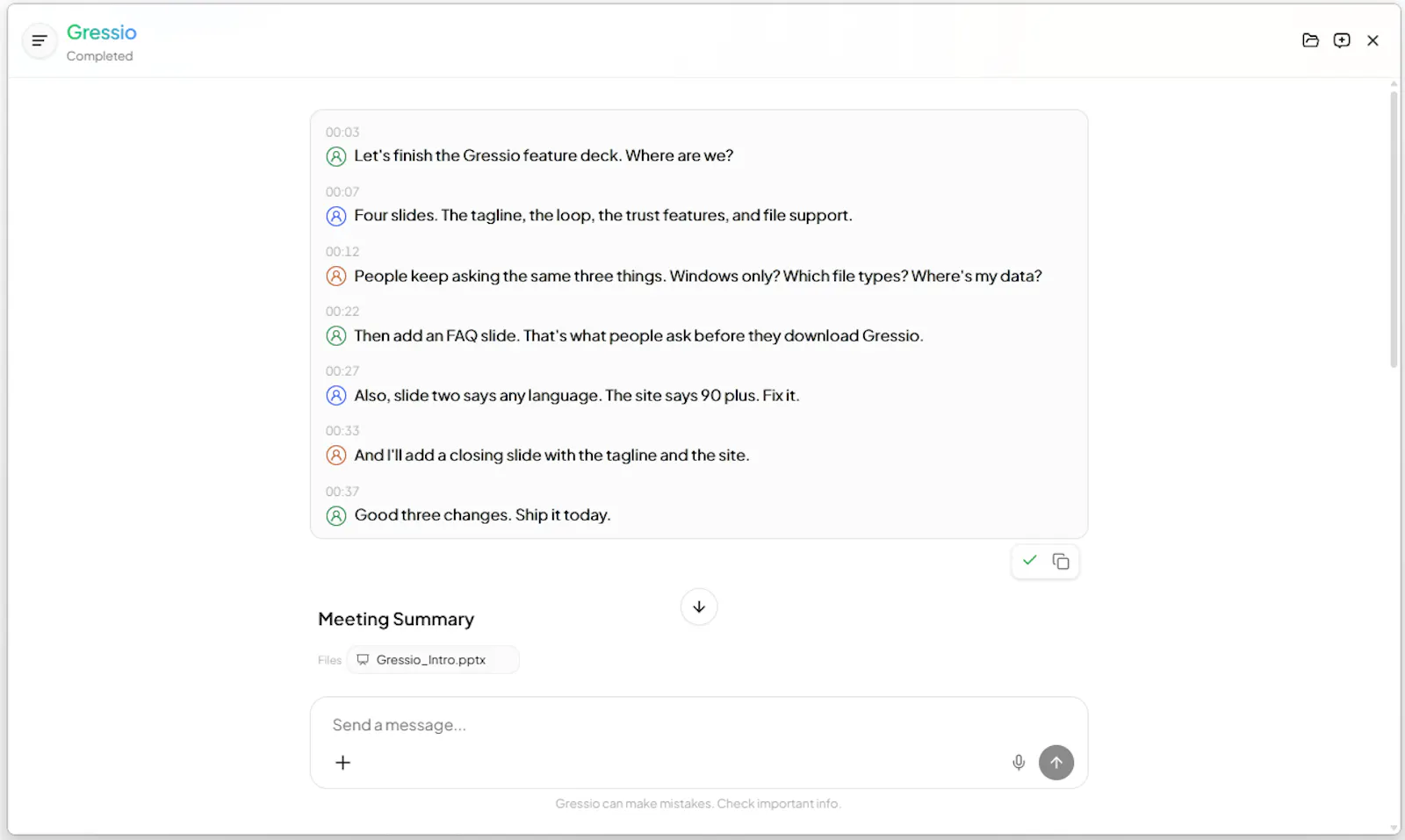Click 'People keep asking the same three things' line

pyautogui.click(x=698, y=276)
